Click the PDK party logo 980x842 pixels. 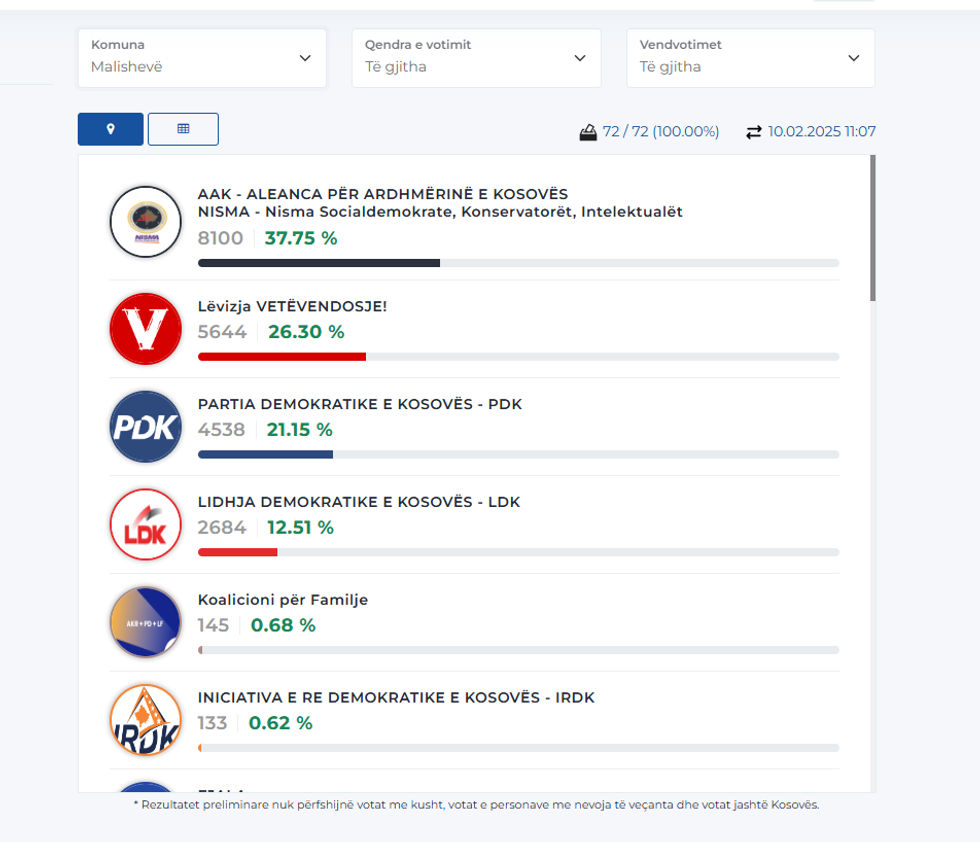(x=145, y=427)
